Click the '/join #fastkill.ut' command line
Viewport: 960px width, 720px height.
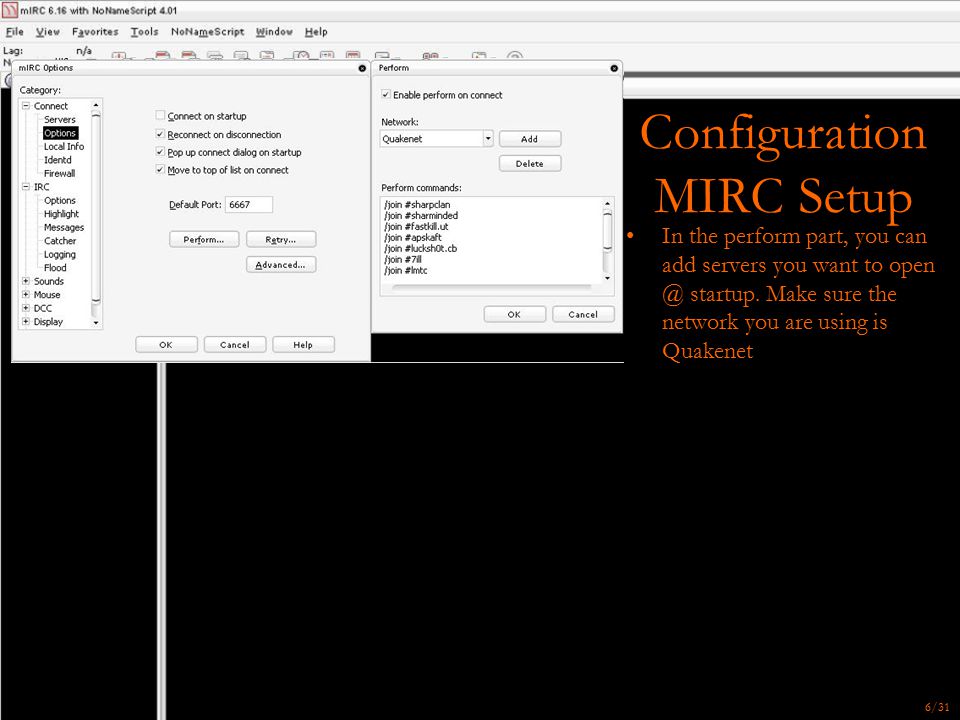coord(416,227)
